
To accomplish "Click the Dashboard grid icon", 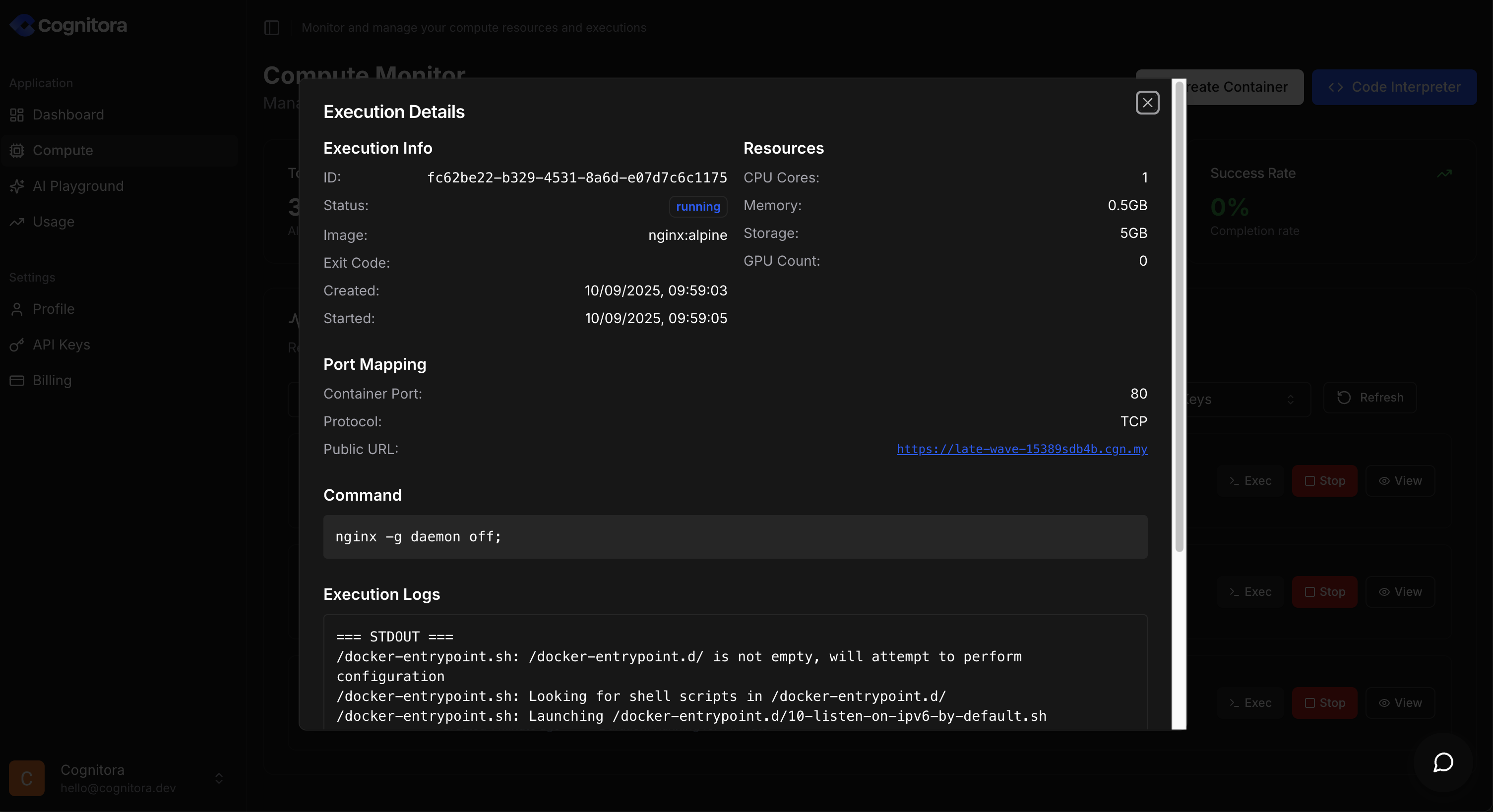I will 17,115.
